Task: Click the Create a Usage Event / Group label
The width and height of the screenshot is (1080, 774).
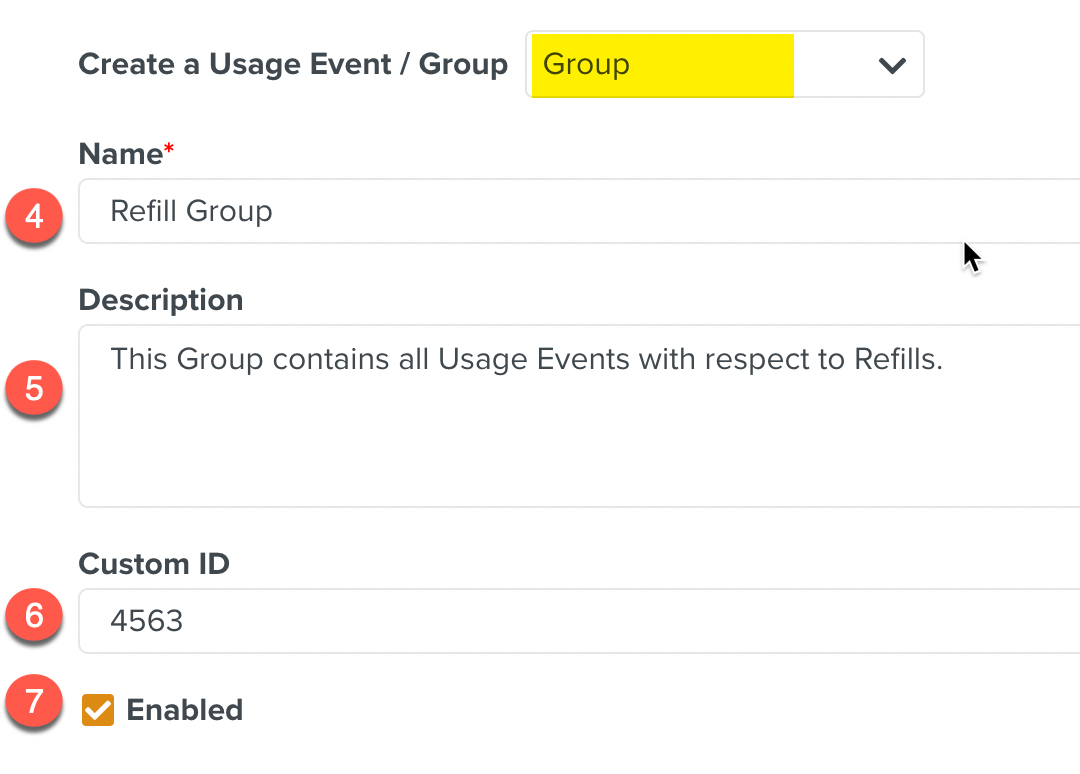Action: click(x=293, y=64)
